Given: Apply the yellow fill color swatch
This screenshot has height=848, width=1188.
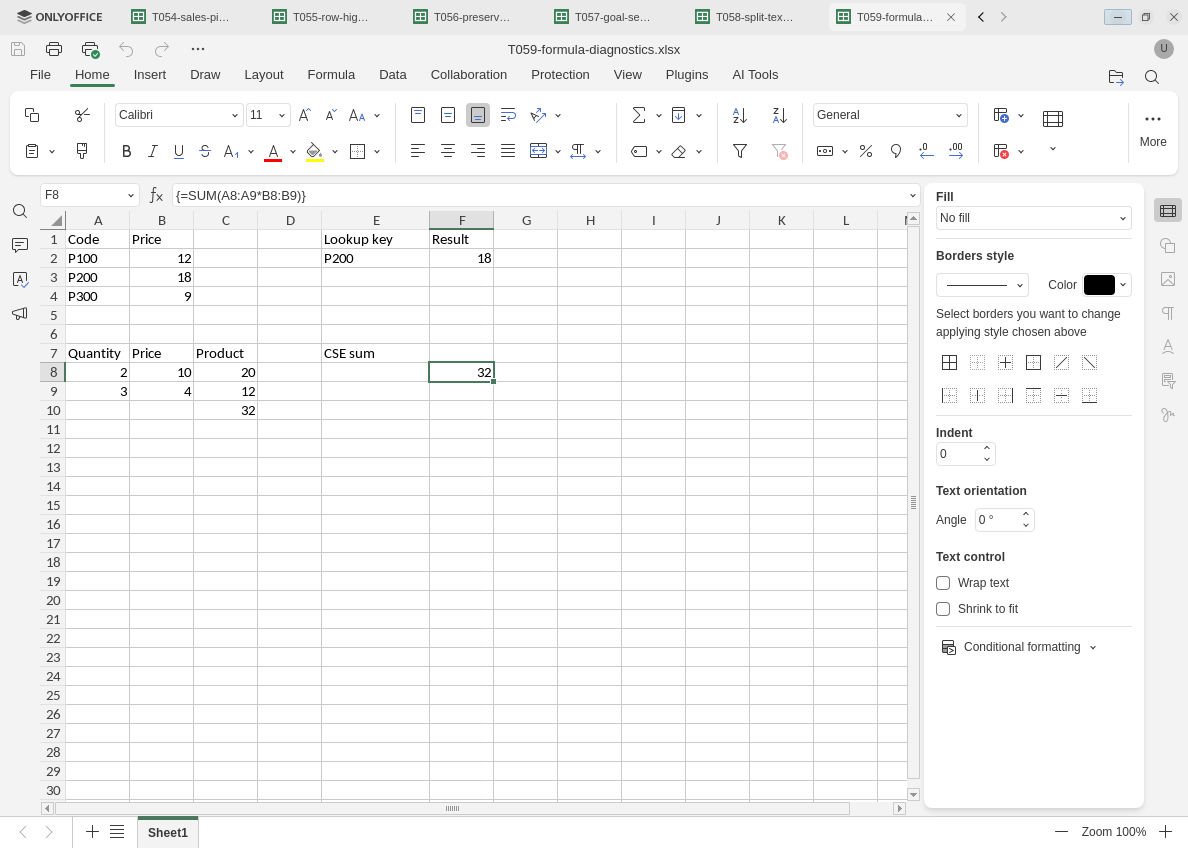Looking at the screenshot, I should (x=314, y=152).
